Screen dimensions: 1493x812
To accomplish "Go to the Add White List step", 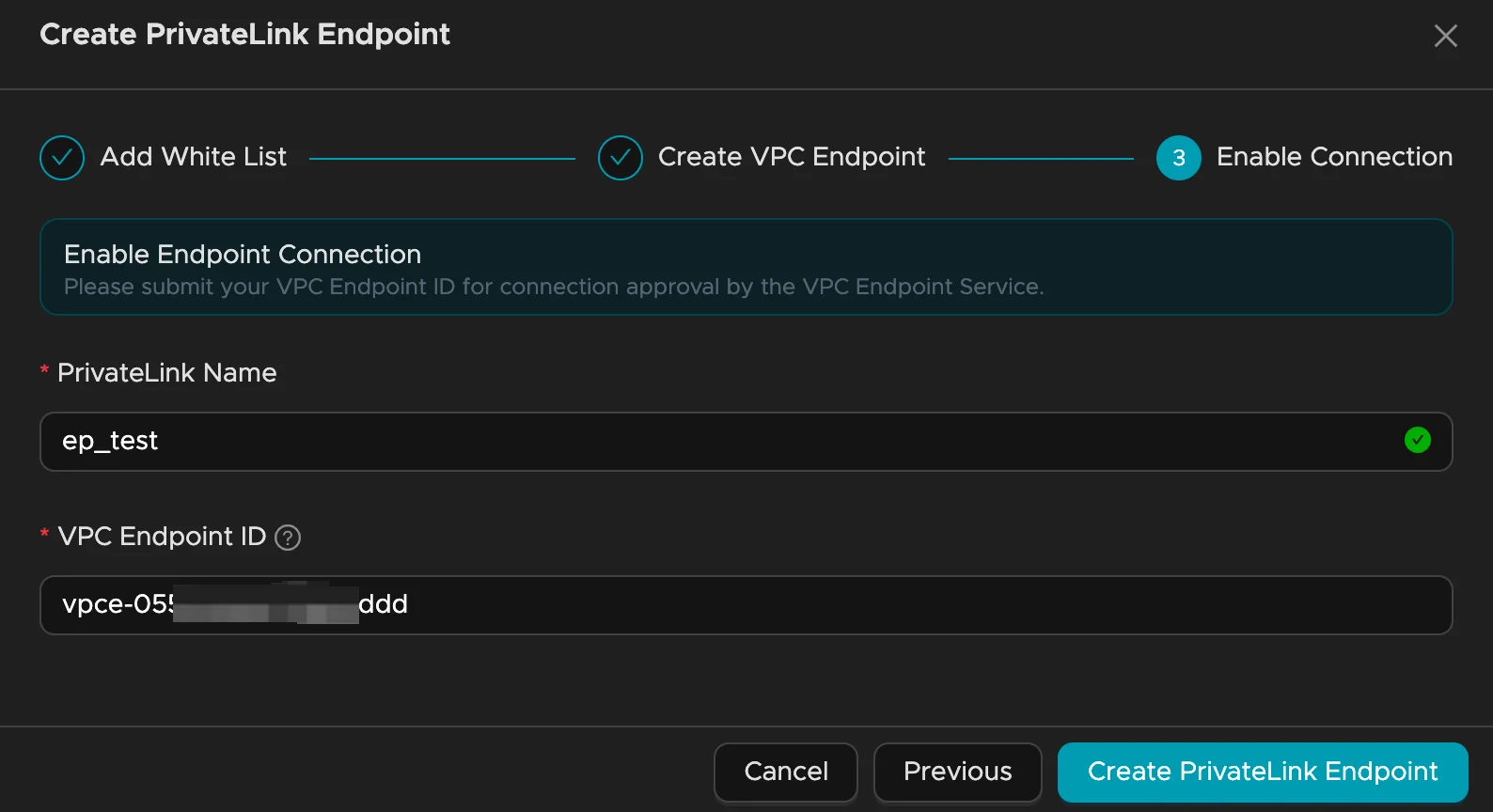I will tap(193, 157).
